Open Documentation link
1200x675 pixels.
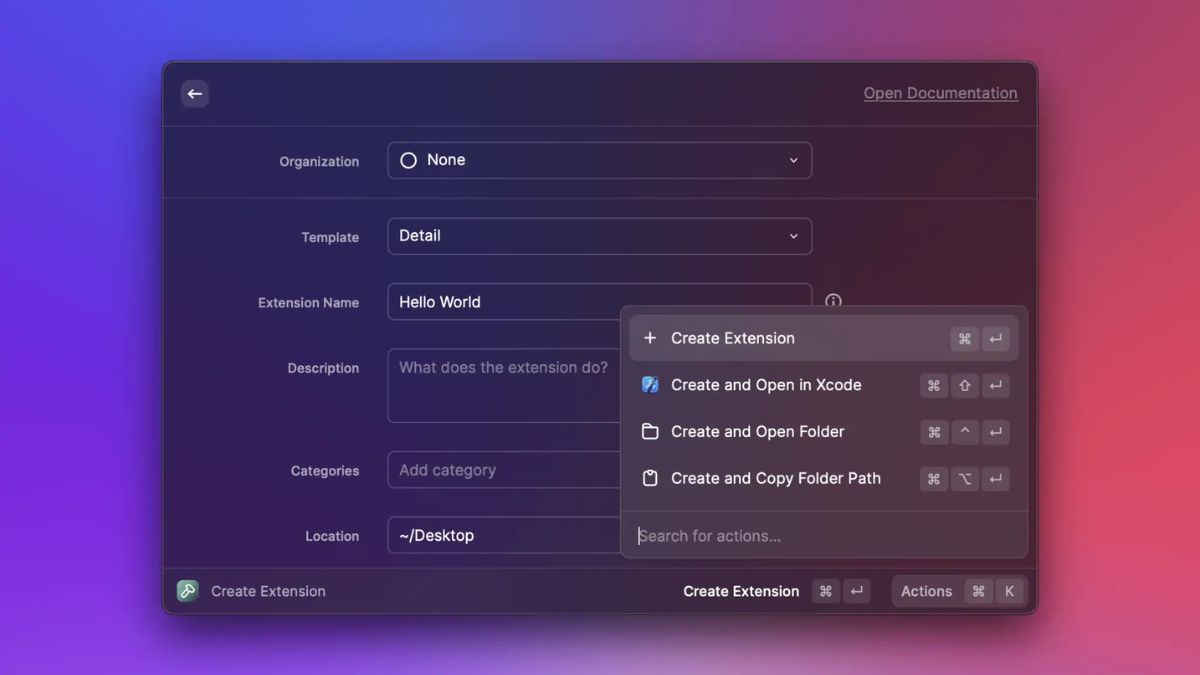click(x=940, y=93)
